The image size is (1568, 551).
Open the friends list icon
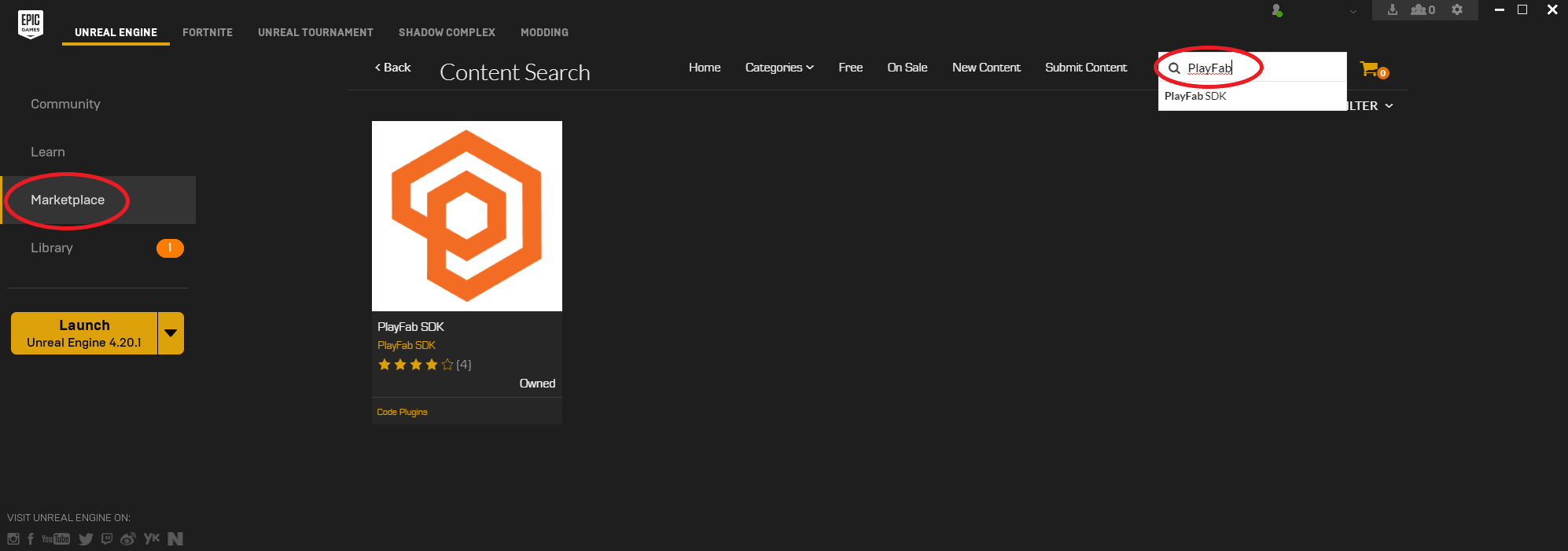(1423, 9)
